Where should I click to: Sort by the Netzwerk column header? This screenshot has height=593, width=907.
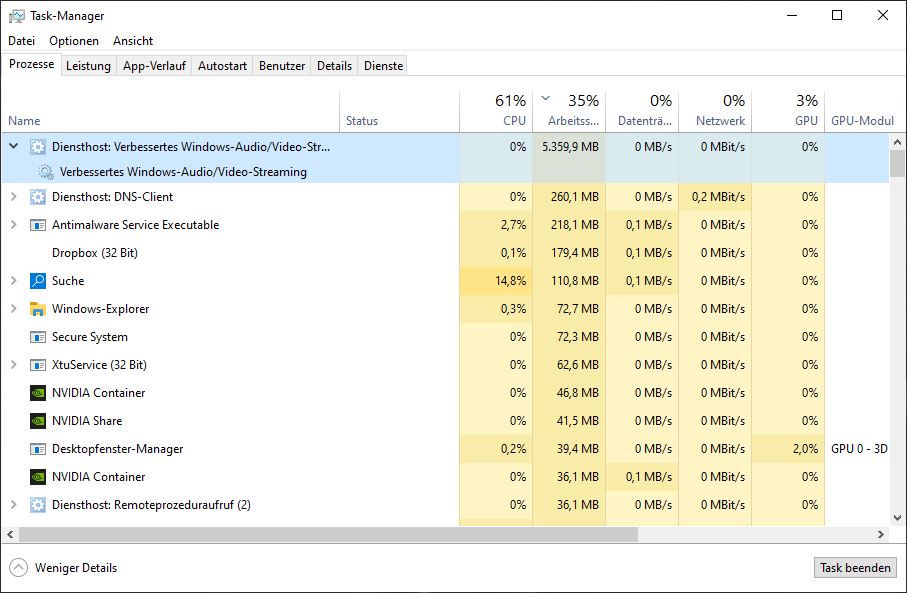(x=715, y=112)
